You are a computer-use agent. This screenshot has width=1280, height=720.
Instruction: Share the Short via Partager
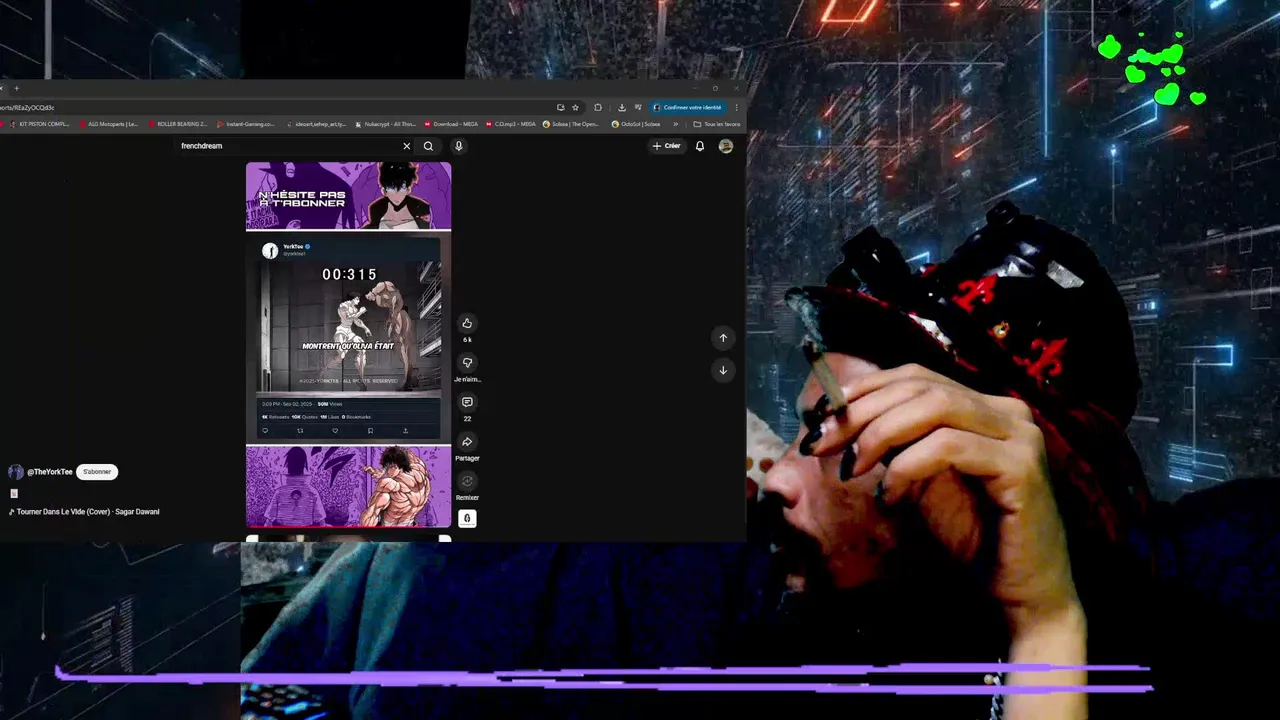(467, 441)
